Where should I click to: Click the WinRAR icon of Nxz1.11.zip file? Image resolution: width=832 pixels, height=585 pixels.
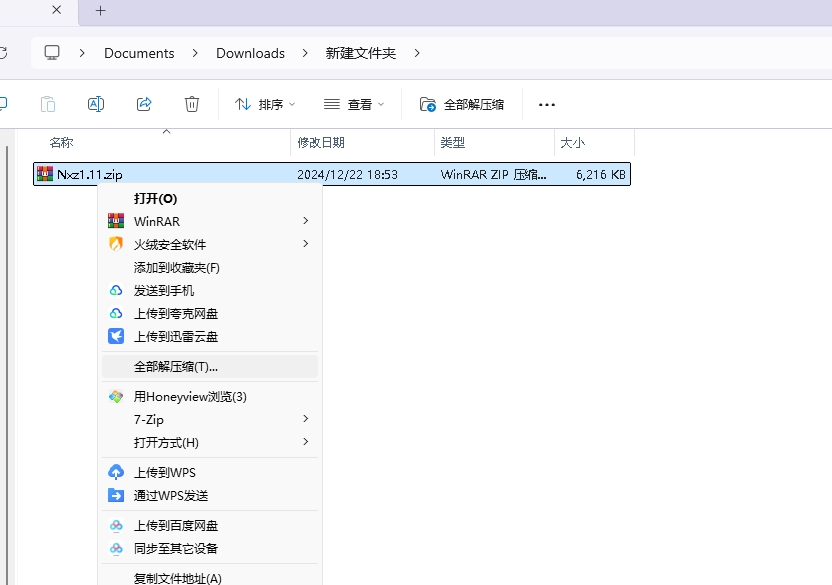point(45,174)
